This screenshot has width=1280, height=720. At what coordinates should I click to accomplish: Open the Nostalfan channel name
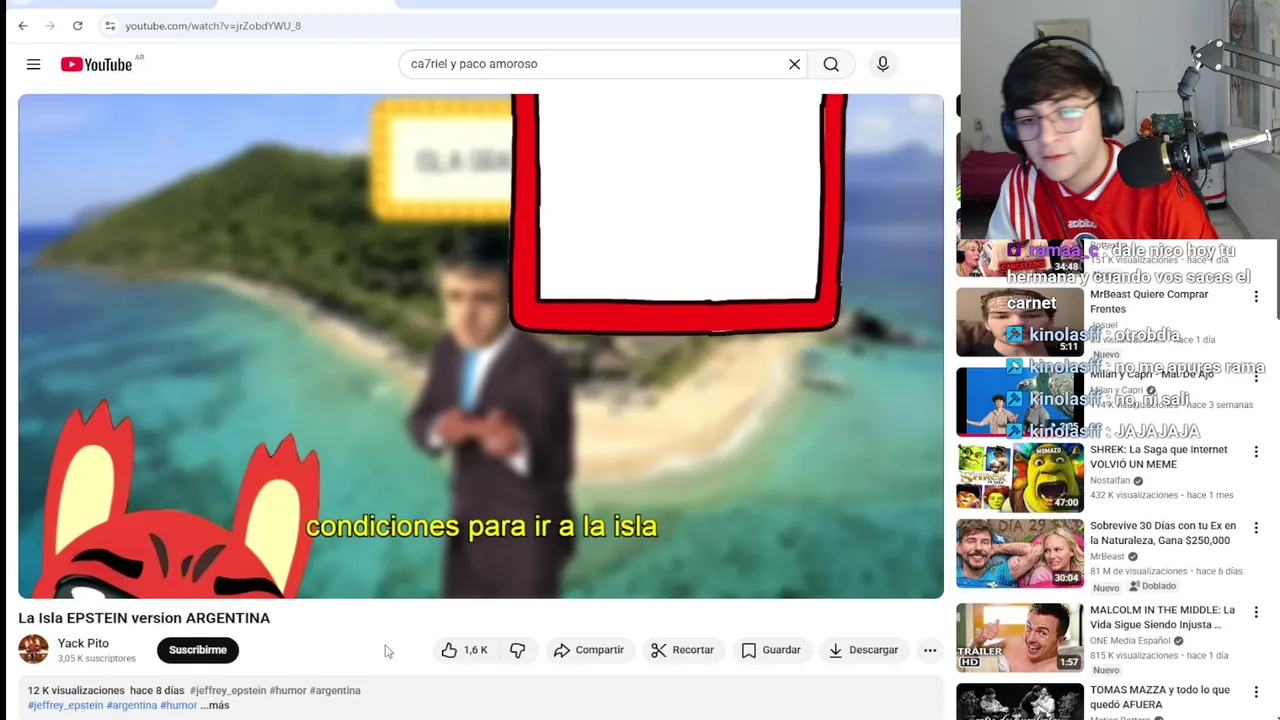click(1110, 480)
